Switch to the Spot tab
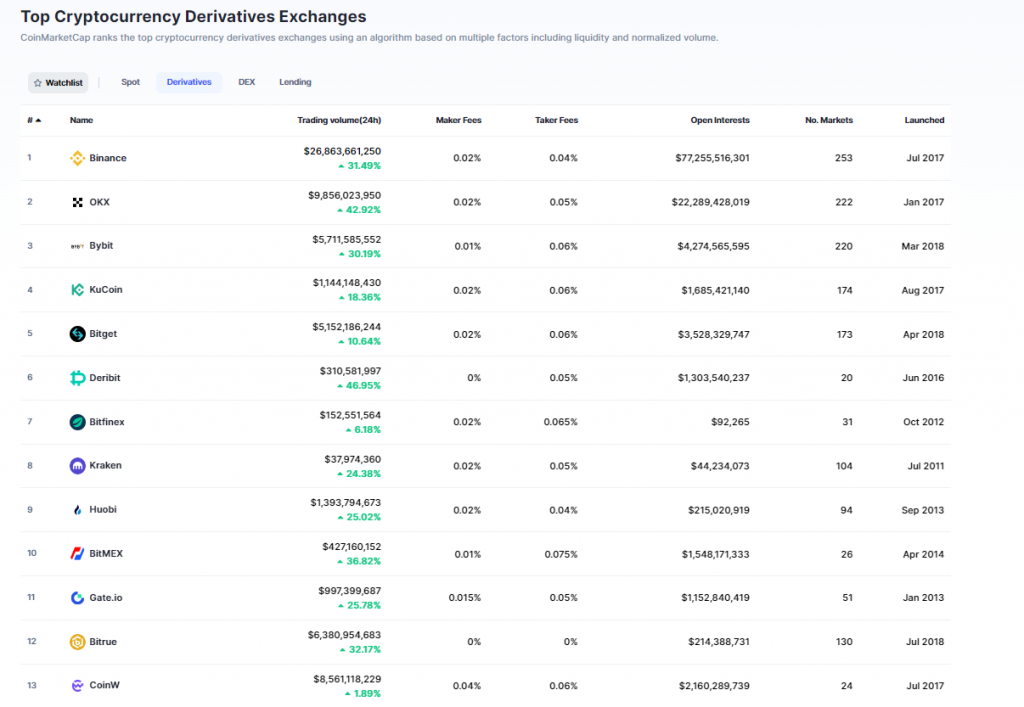 (x=131, y=82)
